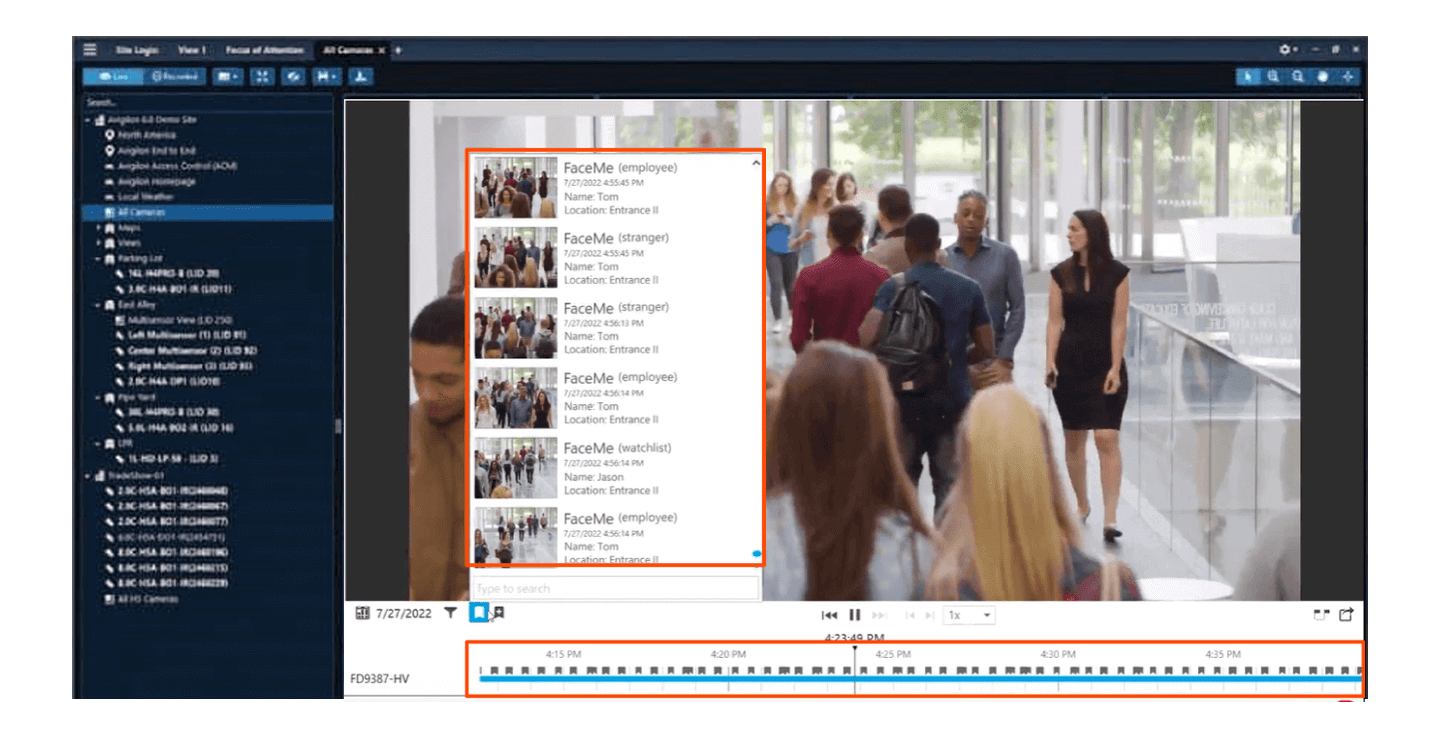Switch to Live video mode

pos(112,76)
